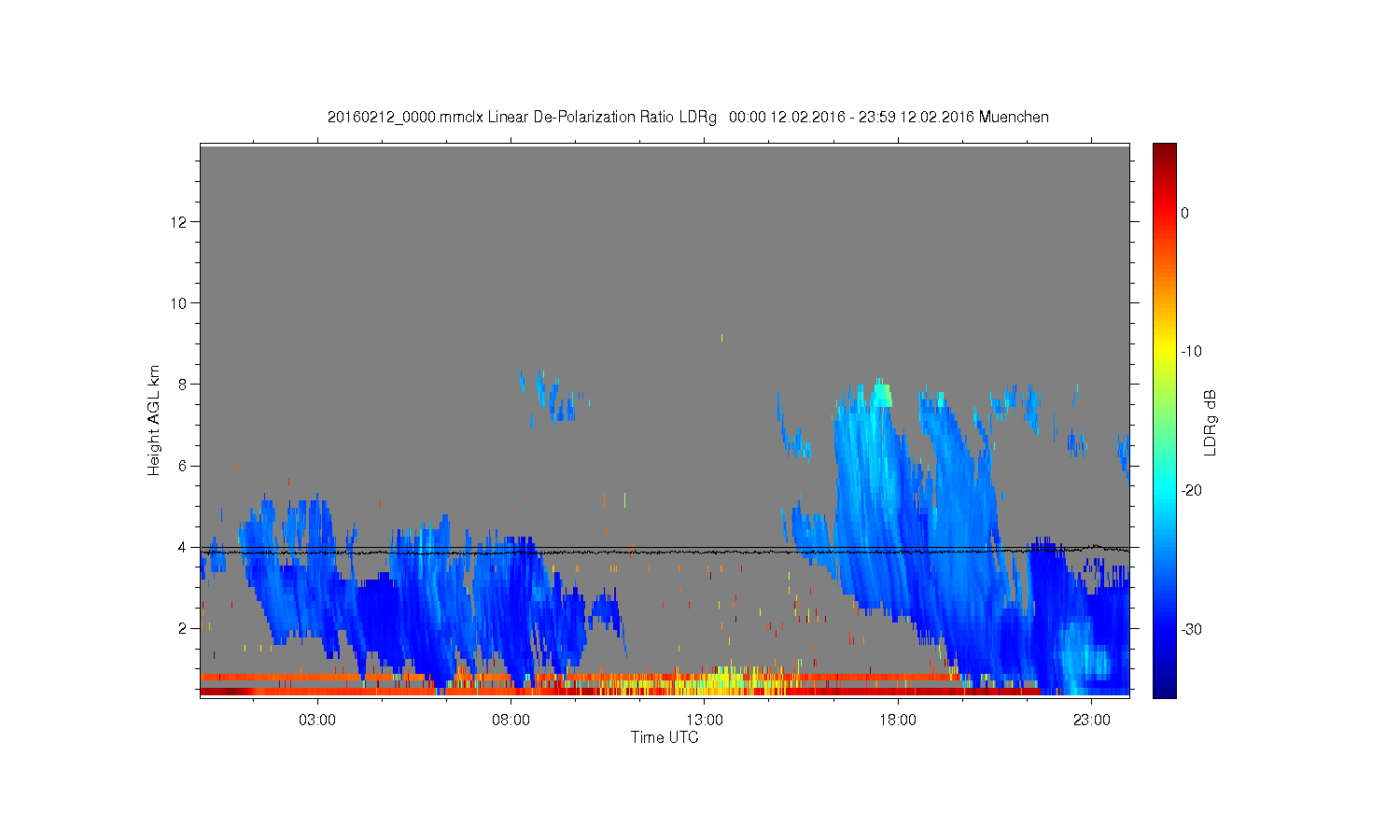
Task: Select the "13:00" time tick label
Action: click(x=705, y=721)
